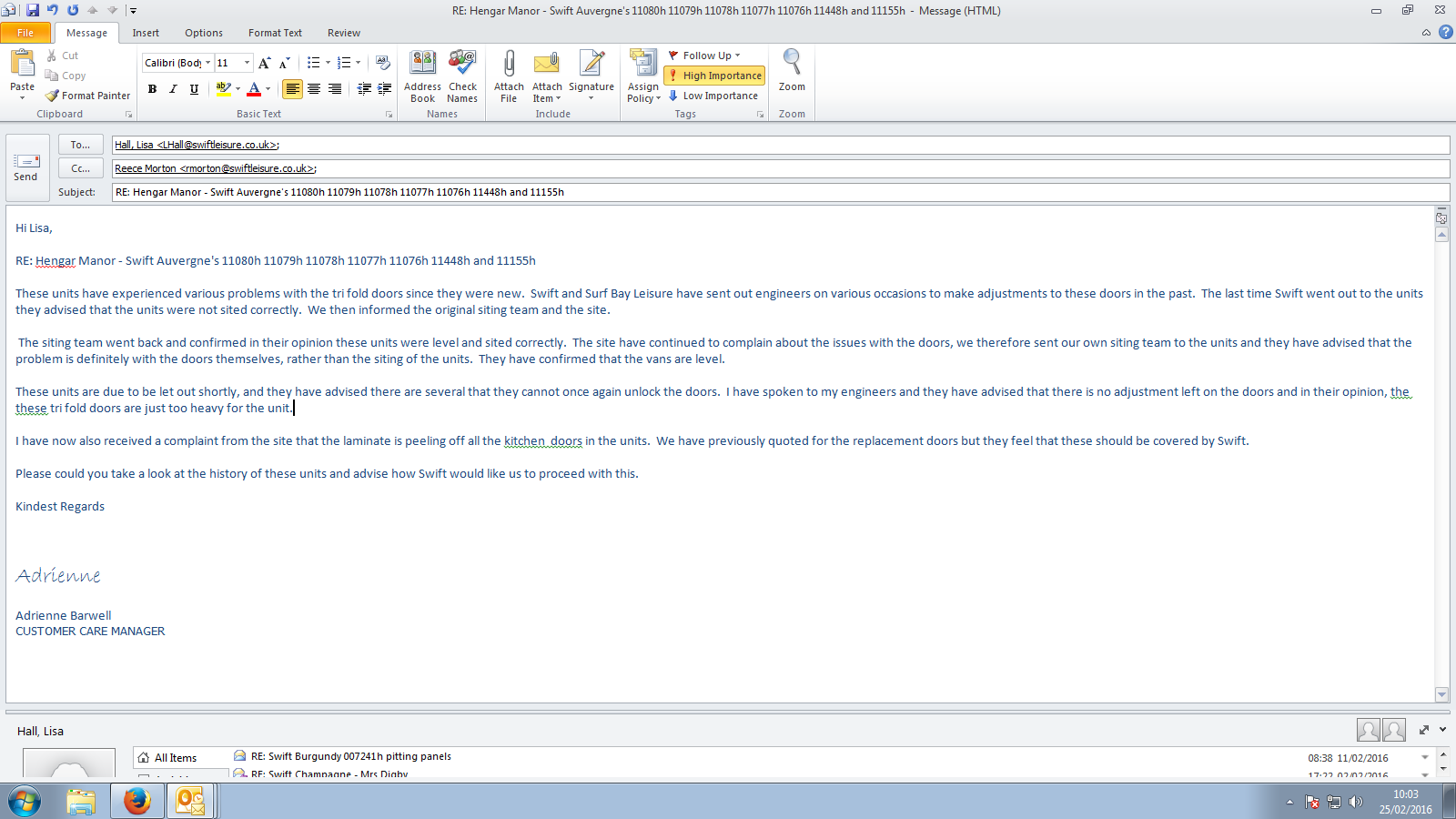This screenshot has height=819, width=1456.
Task: Toggle the numbered list button
Action: 343,63
